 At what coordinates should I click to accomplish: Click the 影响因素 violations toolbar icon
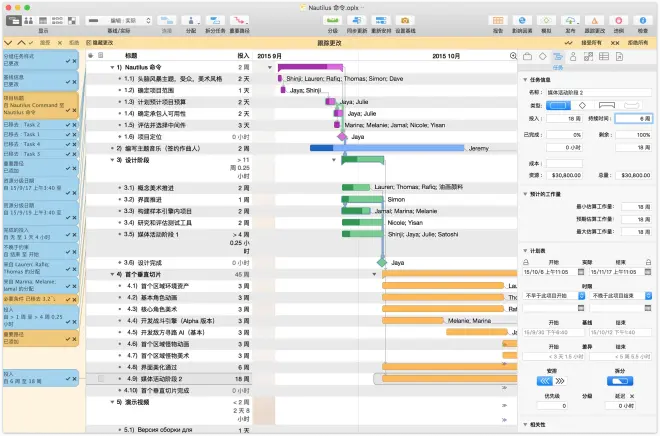pyautogui.click(x=522, y=20)
